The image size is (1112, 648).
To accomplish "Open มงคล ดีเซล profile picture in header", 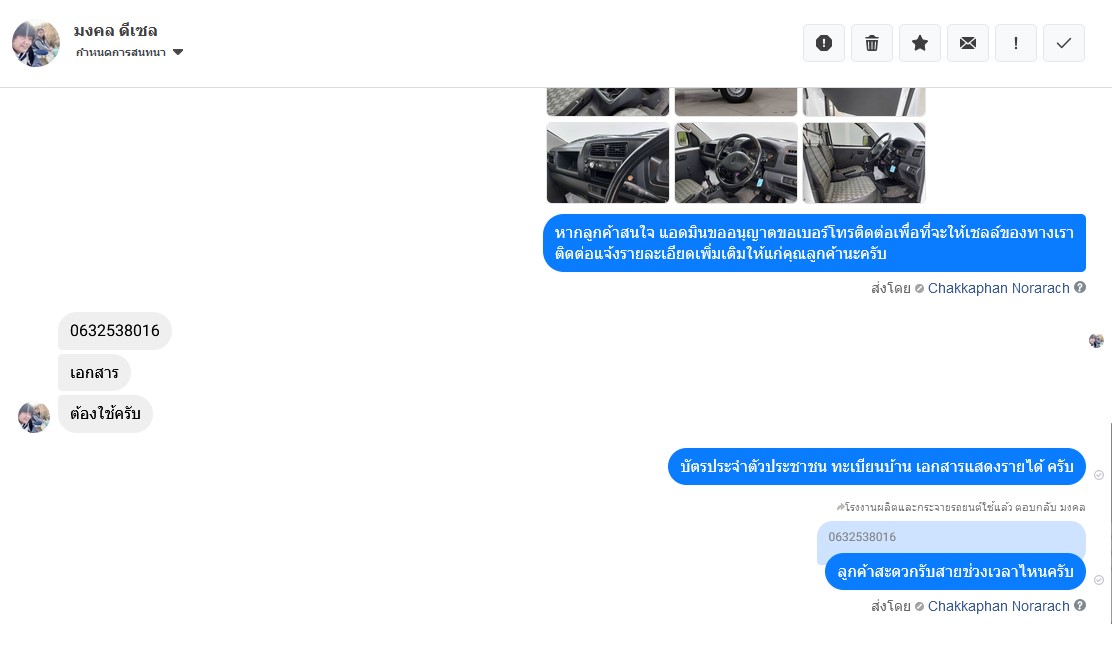I will [x=36, y=43].
